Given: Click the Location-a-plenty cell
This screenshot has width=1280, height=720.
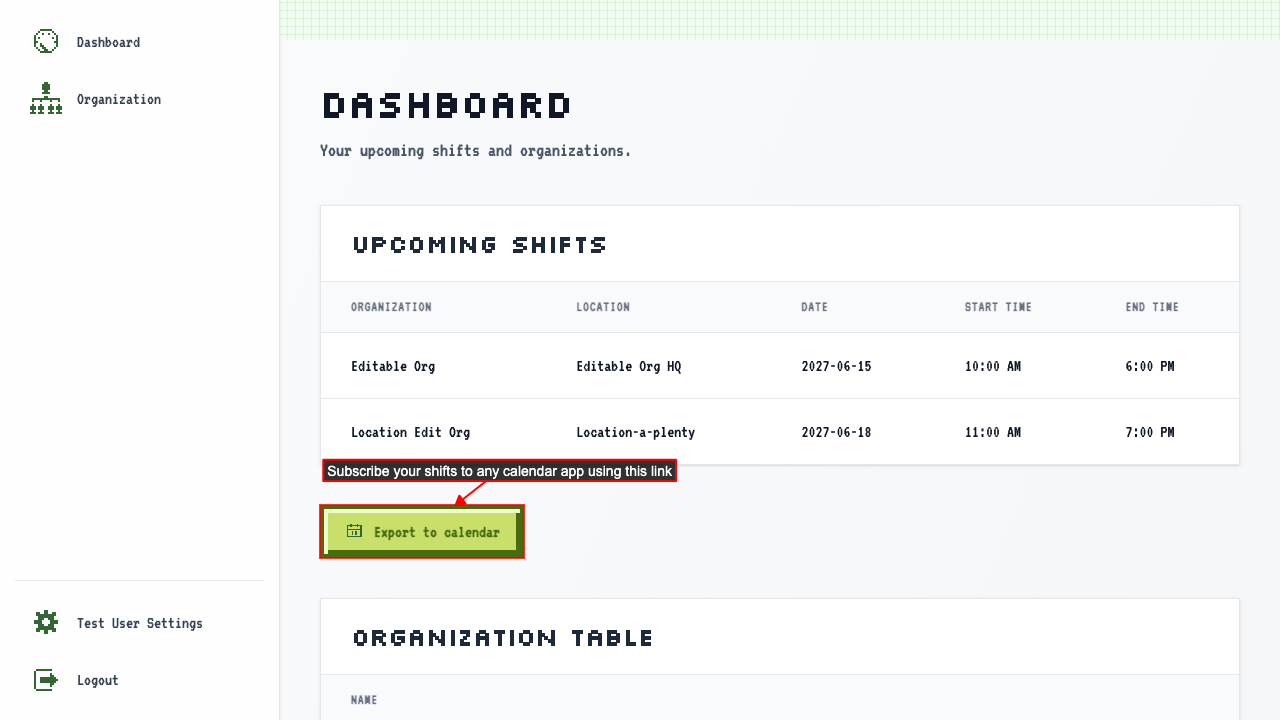Looking at the screenshot, I should pyautogui.click(x=636, y=432).
